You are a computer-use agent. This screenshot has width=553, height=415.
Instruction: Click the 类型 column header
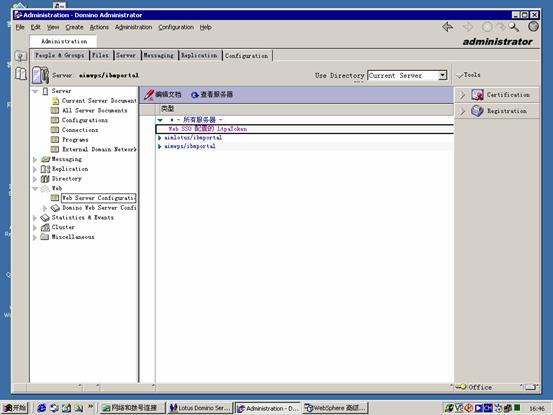167,109
